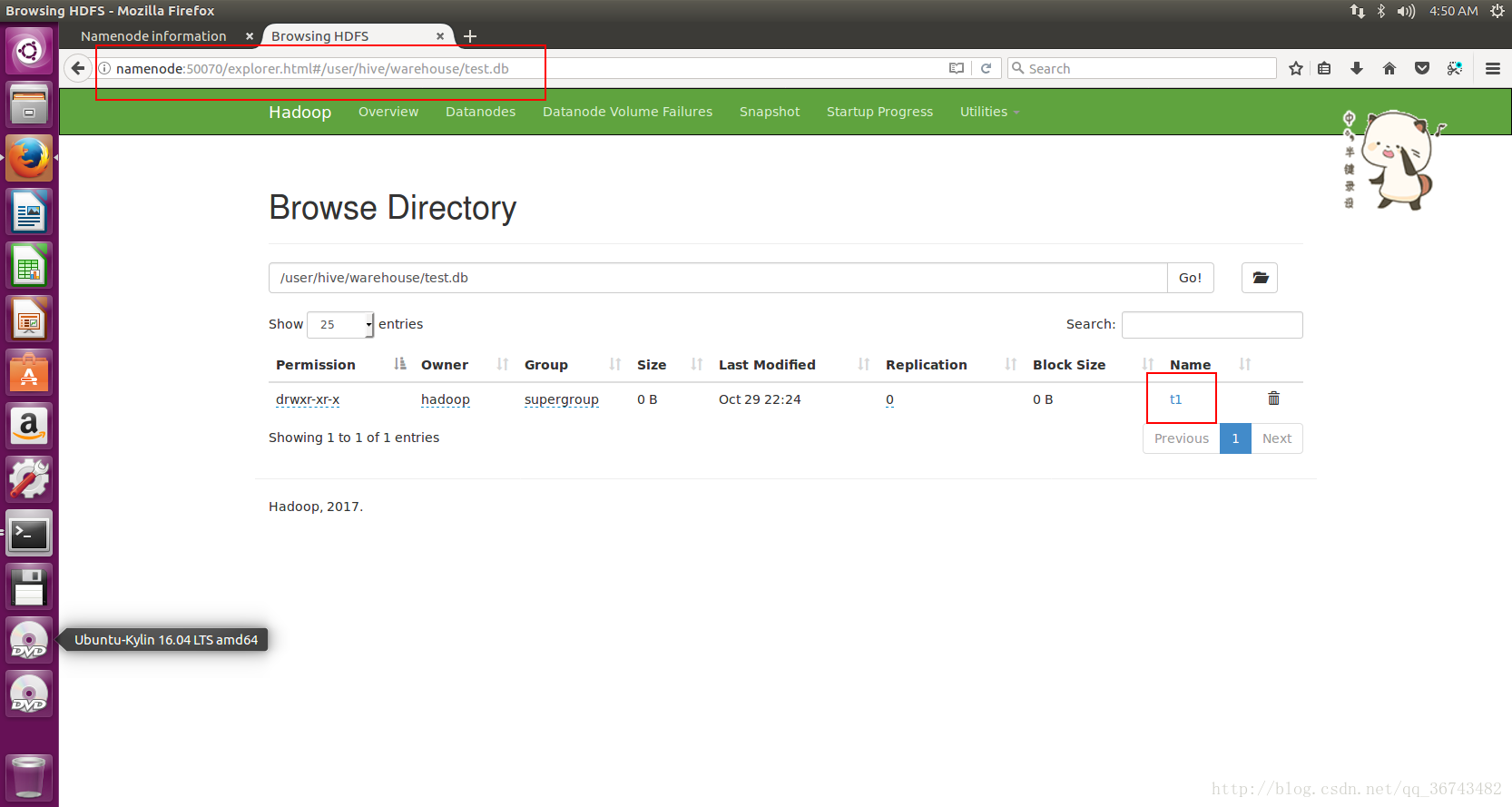
Task: Click the Previous pagination button
Action: coord(1182,438)
